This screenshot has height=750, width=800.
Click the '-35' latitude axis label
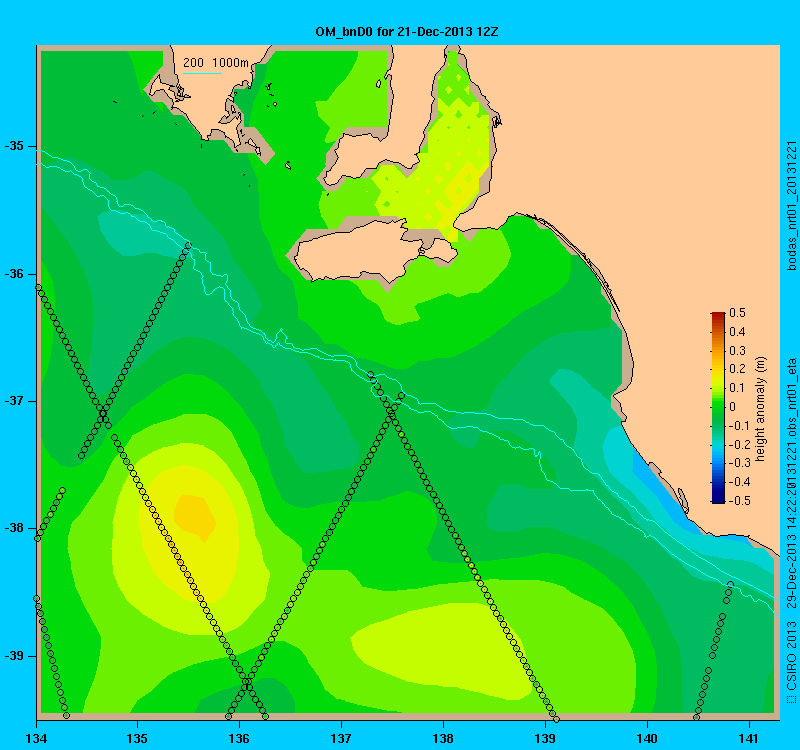(x=14, y=146)
